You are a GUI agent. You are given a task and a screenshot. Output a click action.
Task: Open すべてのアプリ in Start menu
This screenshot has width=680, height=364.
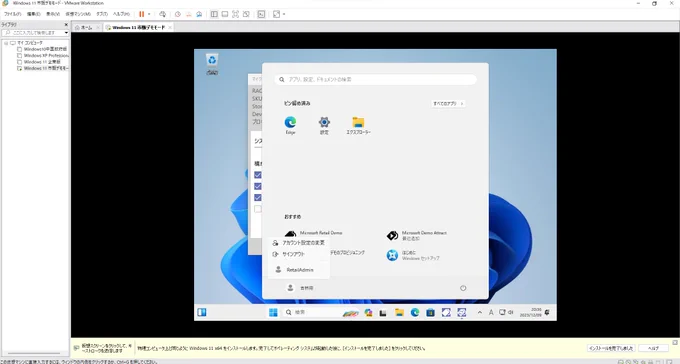[448, 104]
